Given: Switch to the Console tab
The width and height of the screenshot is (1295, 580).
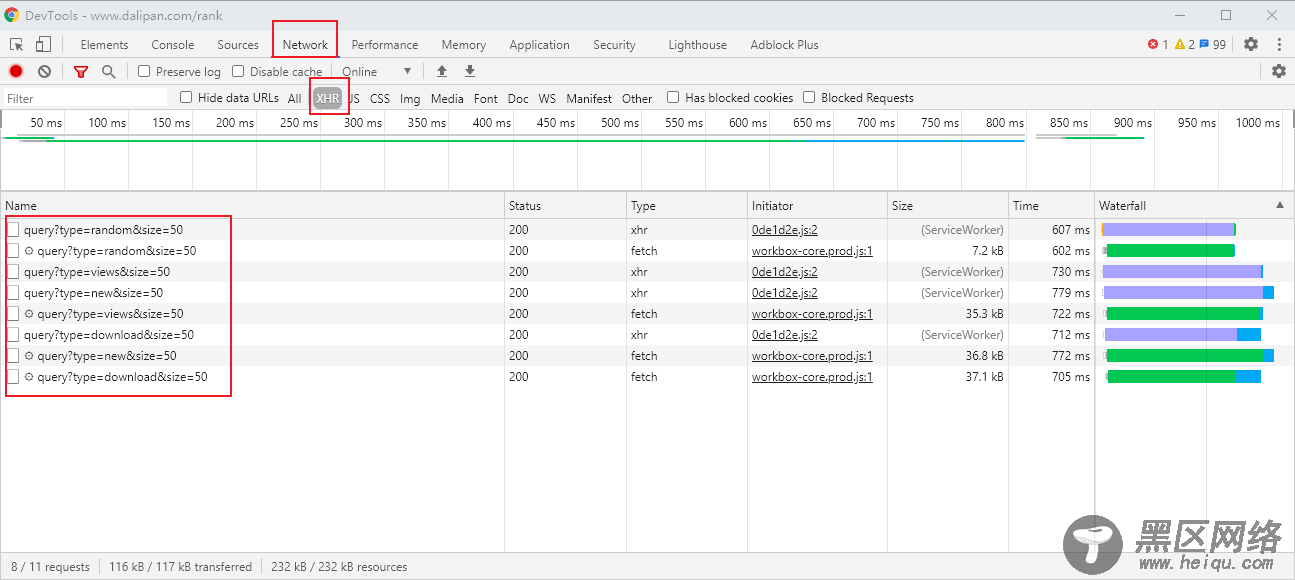Looking at the screenshot, I should [173, 44].
